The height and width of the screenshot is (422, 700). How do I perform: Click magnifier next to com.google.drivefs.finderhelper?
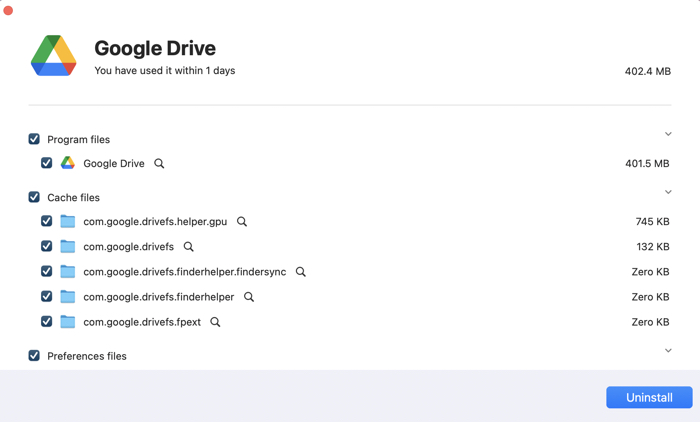tap(249, 297)
